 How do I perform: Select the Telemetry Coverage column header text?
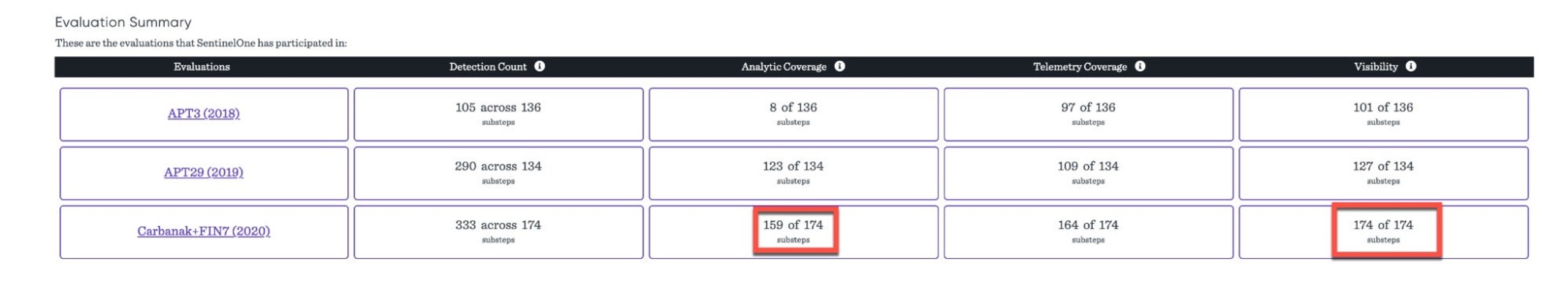1079,67
